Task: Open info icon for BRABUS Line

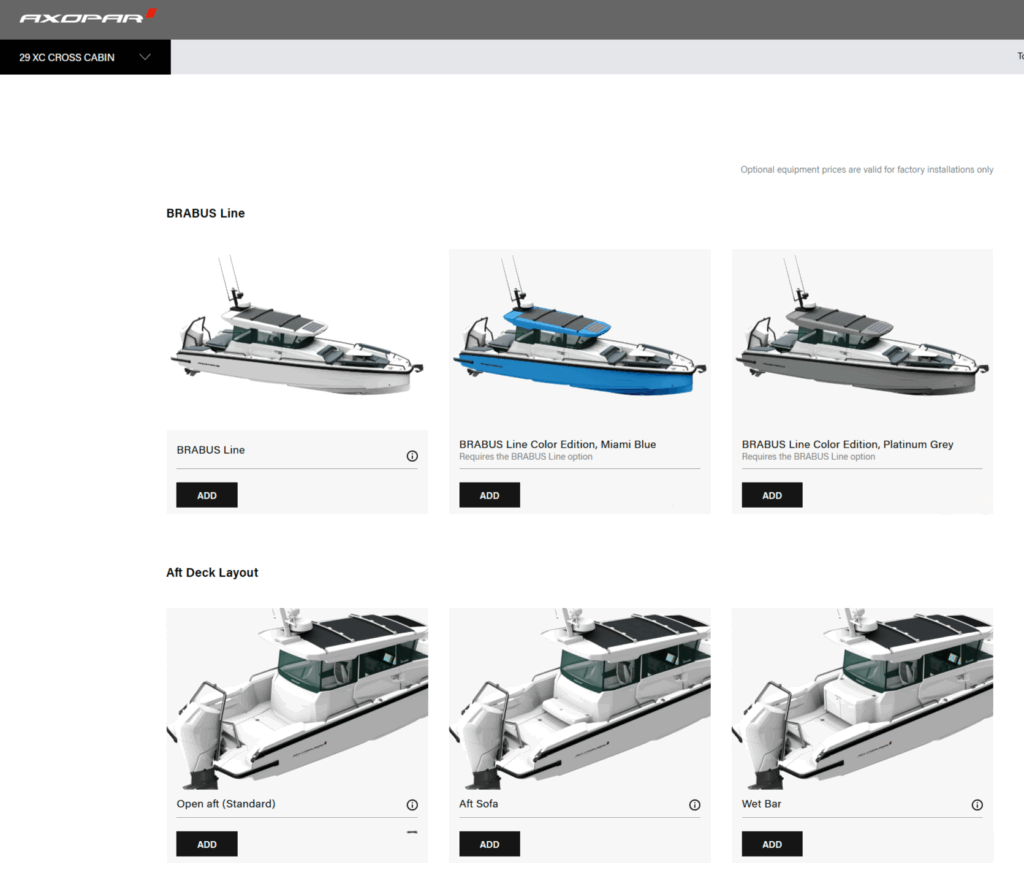Action: pos(412,456)
